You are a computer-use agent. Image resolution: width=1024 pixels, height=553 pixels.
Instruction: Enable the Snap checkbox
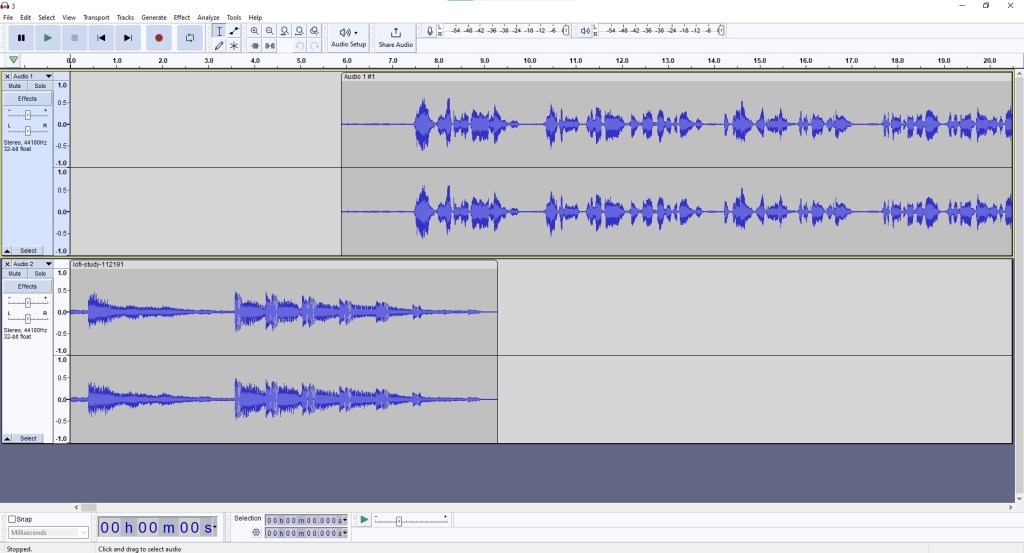coord(12,519)
